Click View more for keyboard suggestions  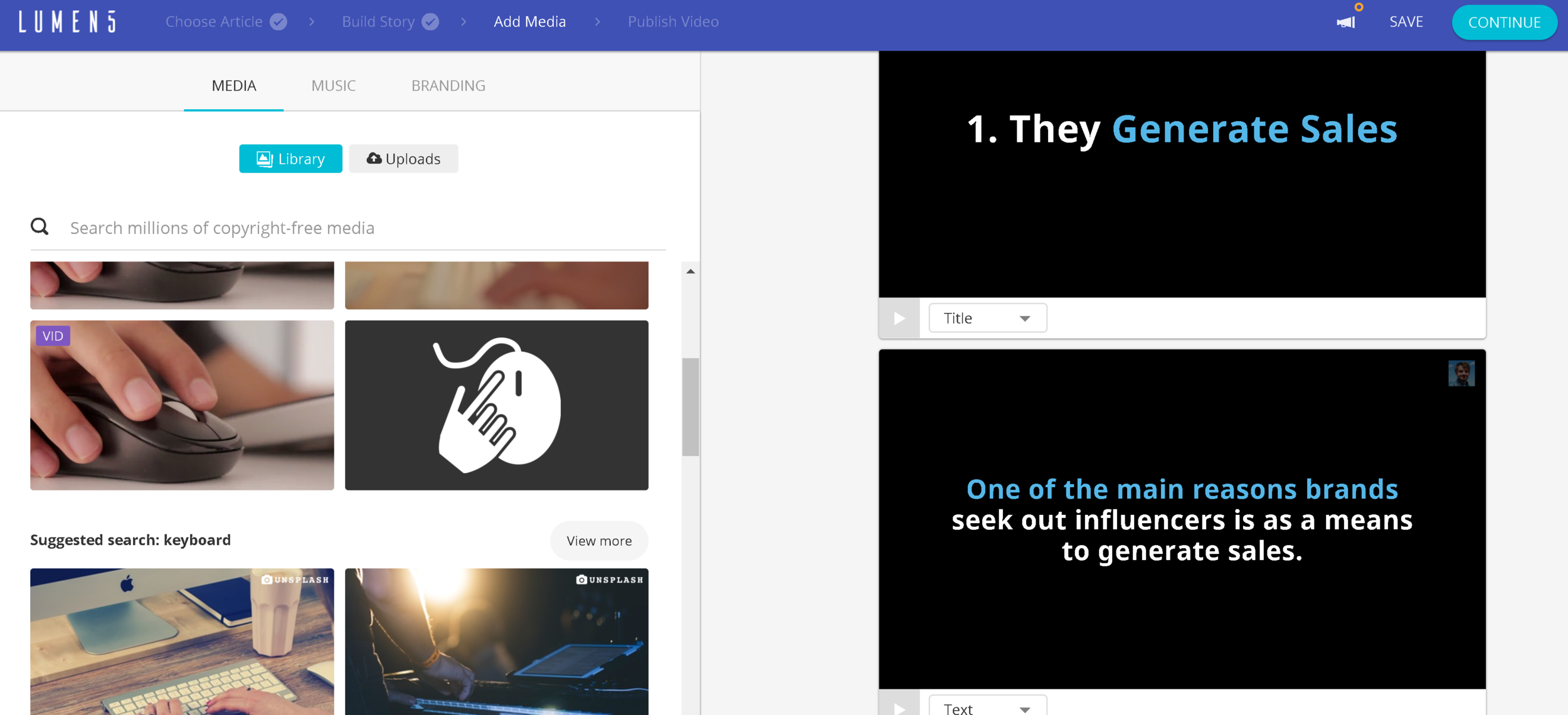599,541
